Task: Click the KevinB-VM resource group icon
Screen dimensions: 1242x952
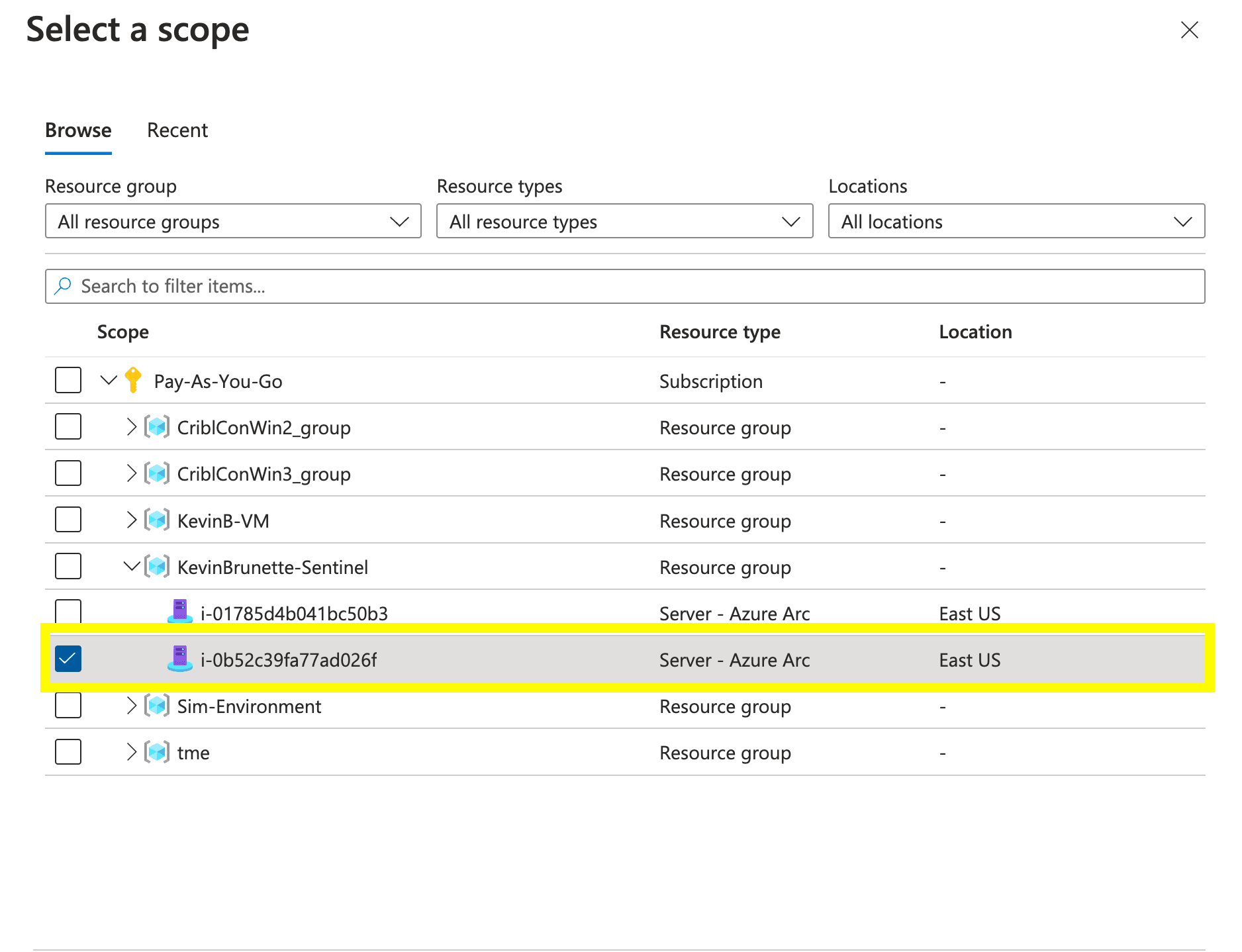Action: click(x=157, y=520)
